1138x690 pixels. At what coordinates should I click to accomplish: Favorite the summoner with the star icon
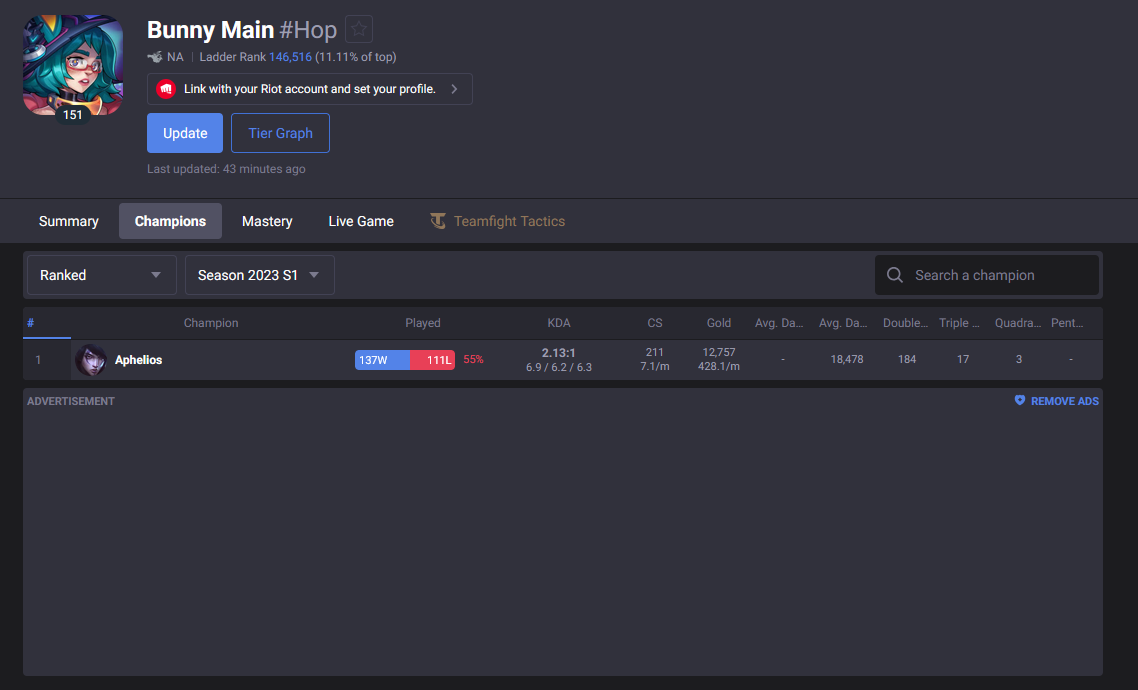(x=359, y=29)
